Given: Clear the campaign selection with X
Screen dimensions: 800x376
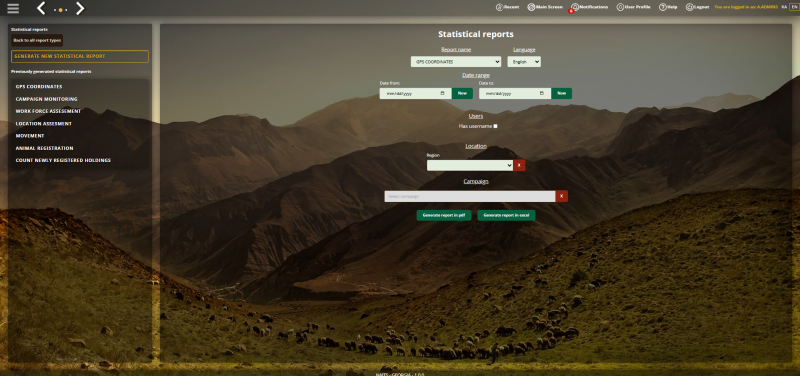Looking at the screenshot, I should [562, 196].
